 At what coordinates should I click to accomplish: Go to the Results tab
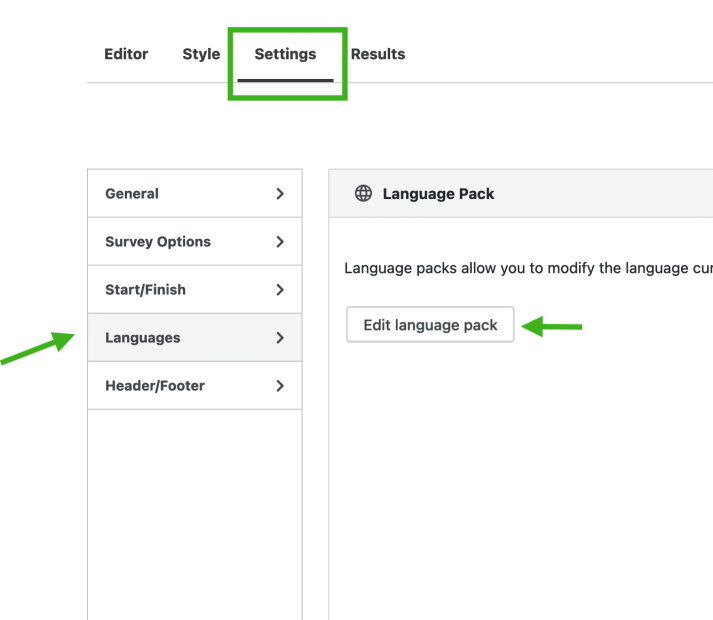pyautogui.click(x=378, y=54)
